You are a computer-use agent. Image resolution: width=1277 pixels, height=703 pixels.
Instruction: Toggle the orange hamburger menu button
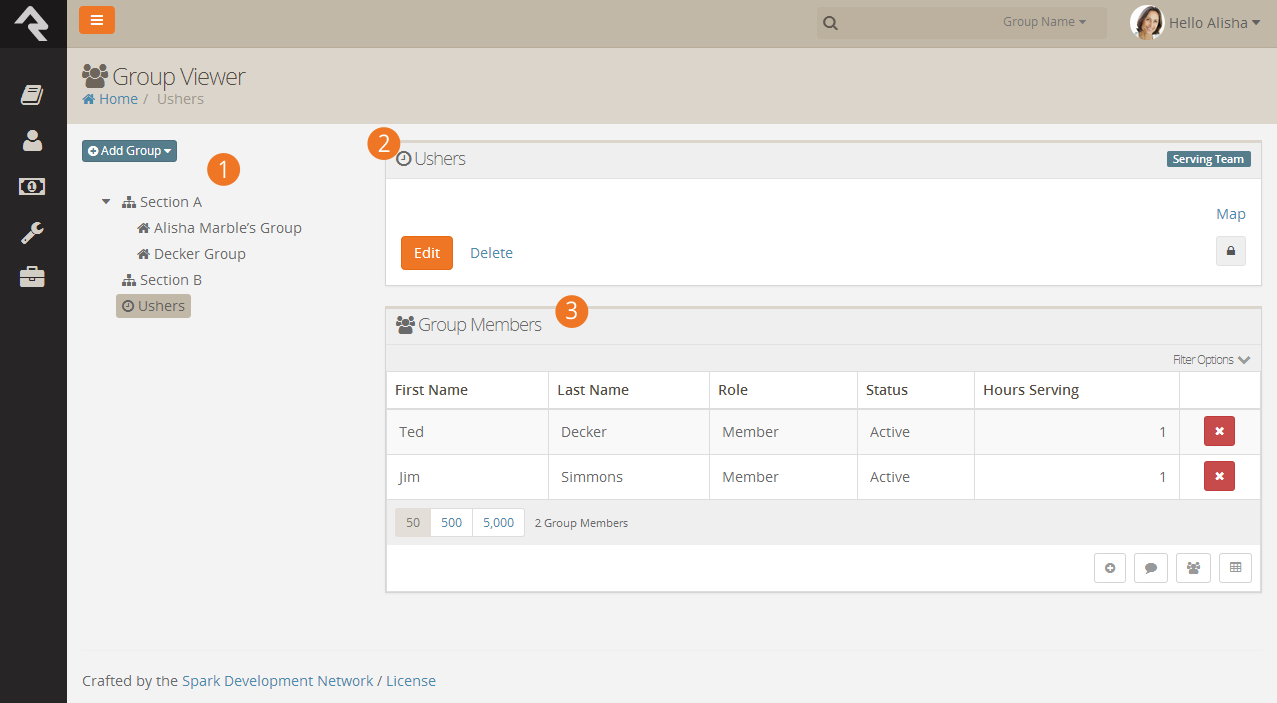[97, 20]
